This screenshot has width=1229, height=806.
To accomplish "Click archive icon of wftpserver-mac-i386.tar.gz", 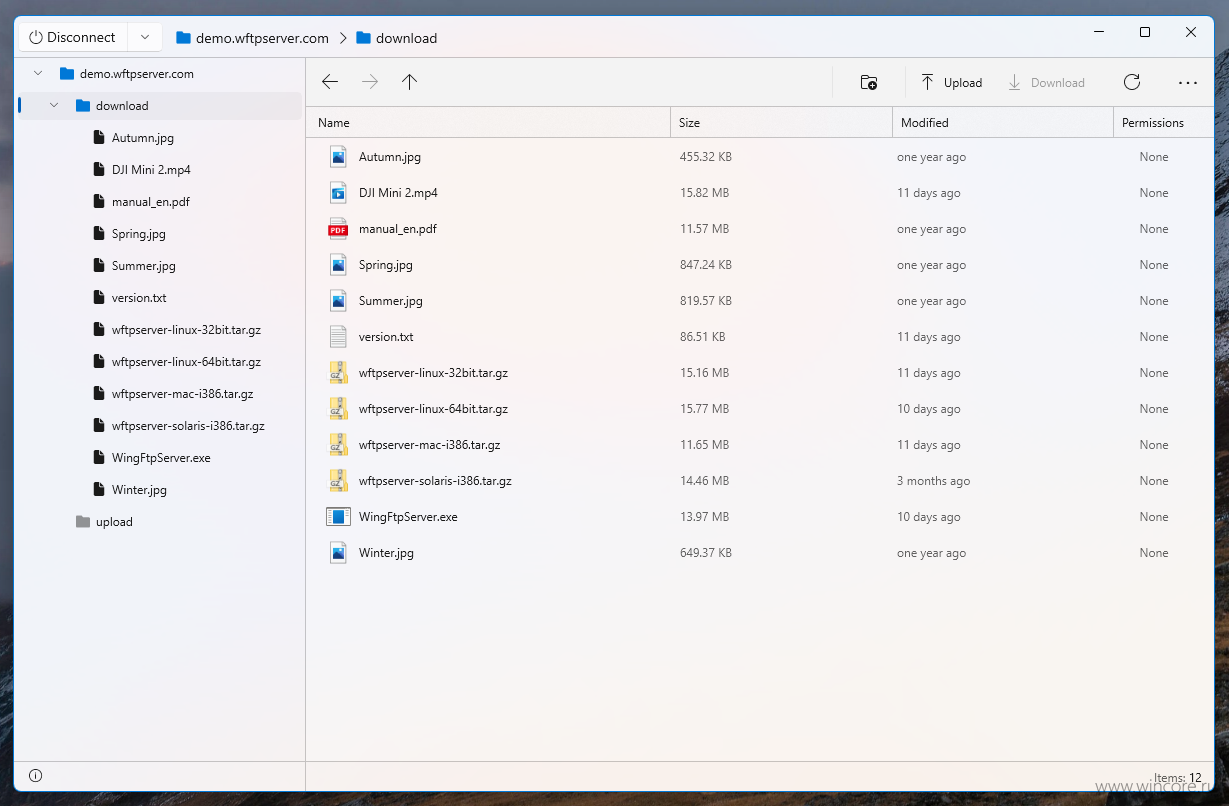I will point(338,445).
